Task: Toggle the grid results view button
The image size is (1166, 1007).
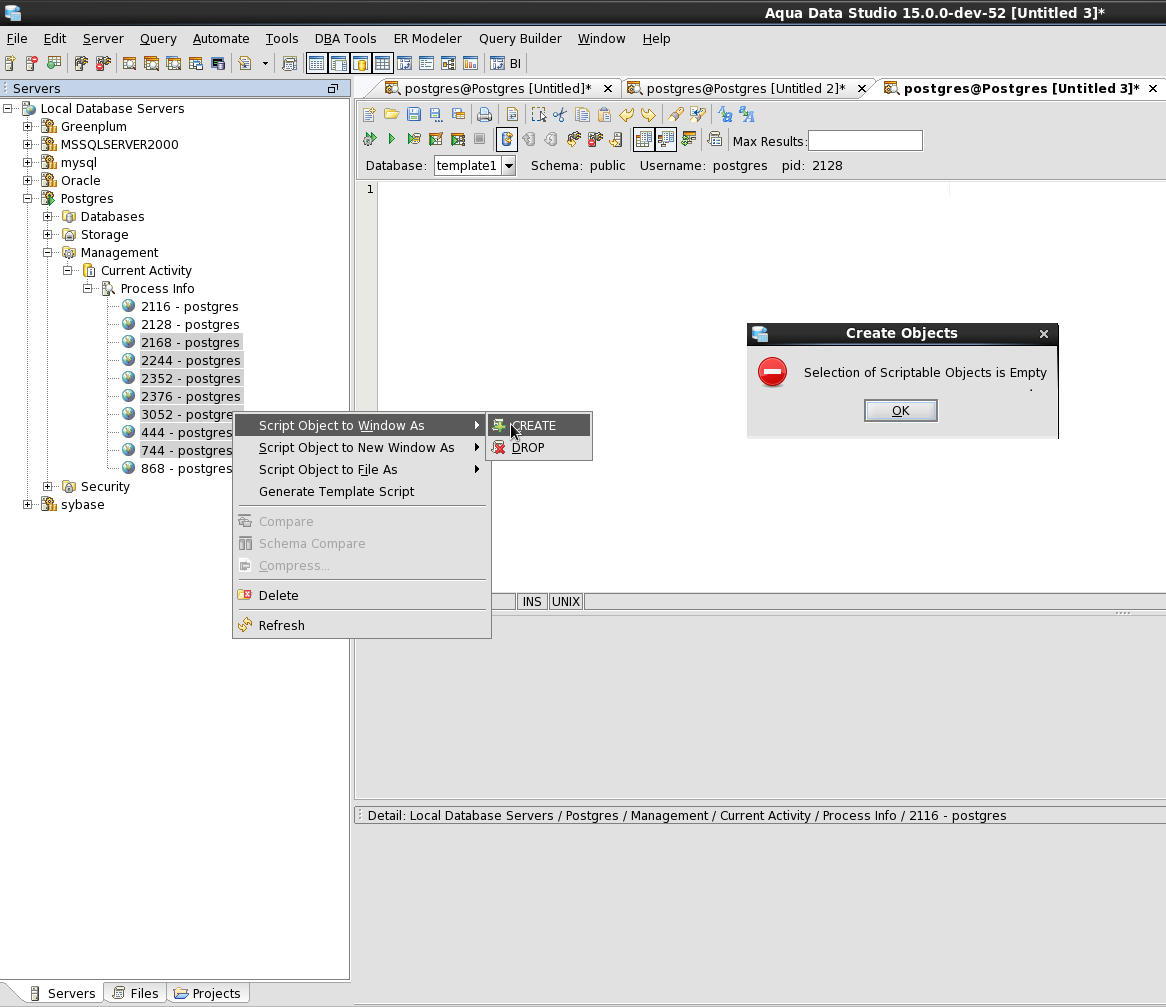Action: pos(644,139)
